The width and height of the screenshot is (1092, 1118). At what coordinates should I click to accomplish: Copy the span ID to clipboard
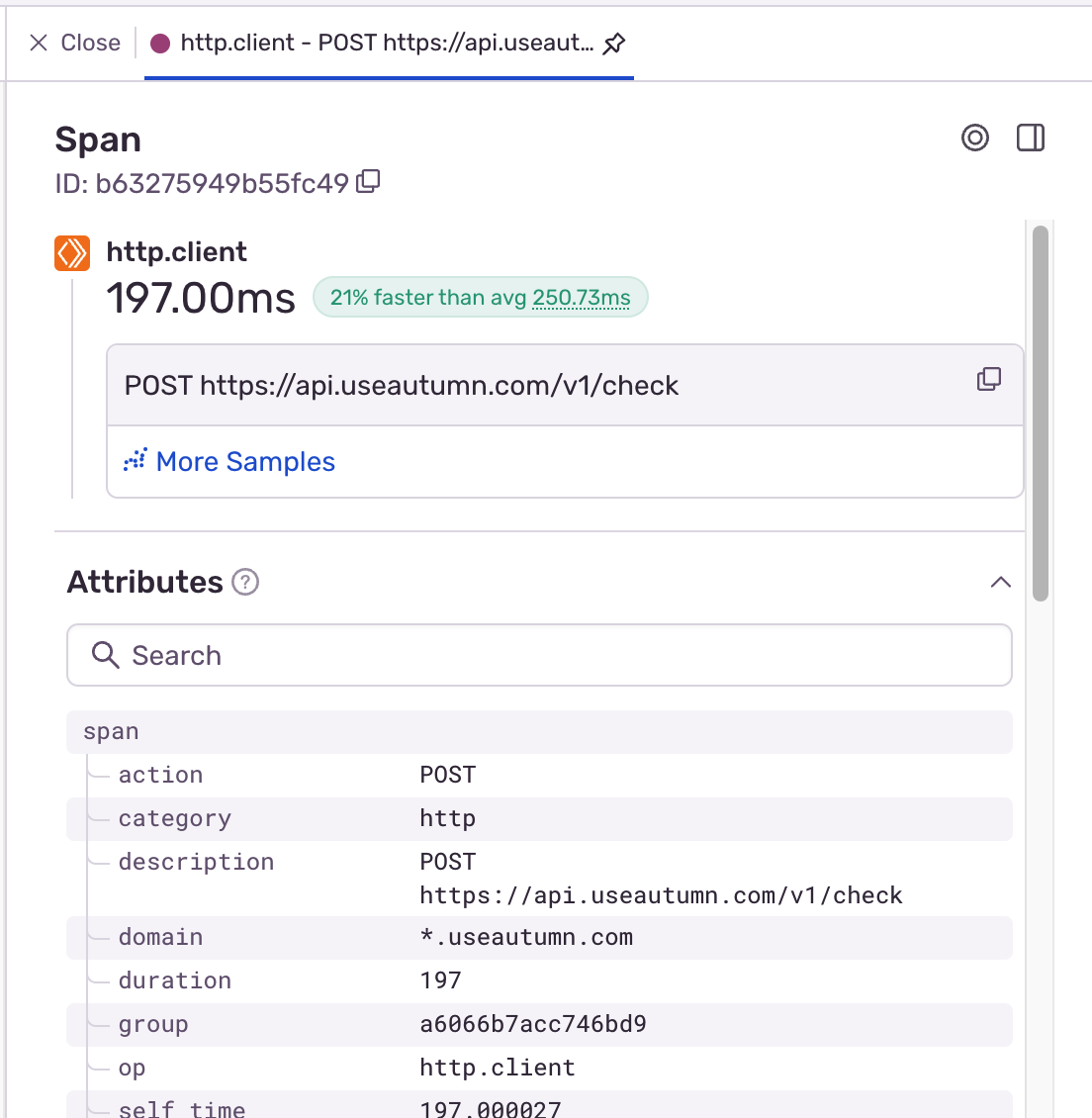368,182
